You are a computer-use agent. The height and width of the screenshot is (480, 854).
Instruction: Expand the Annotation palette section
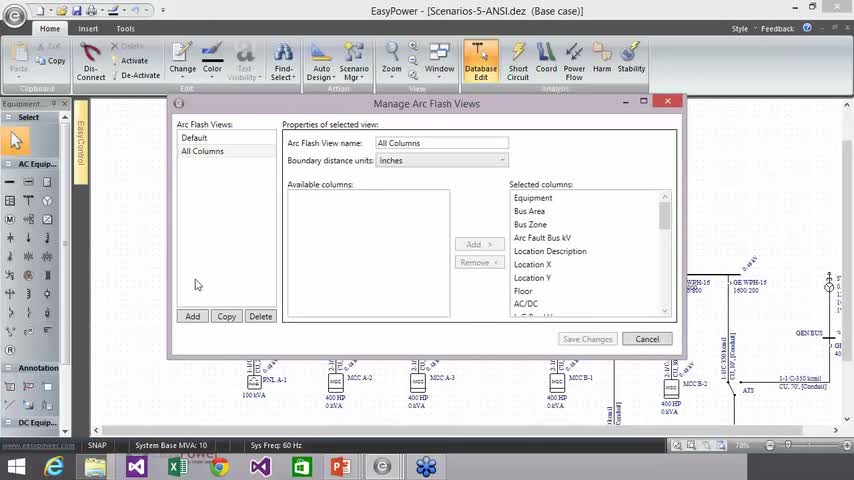pos(9,368)
